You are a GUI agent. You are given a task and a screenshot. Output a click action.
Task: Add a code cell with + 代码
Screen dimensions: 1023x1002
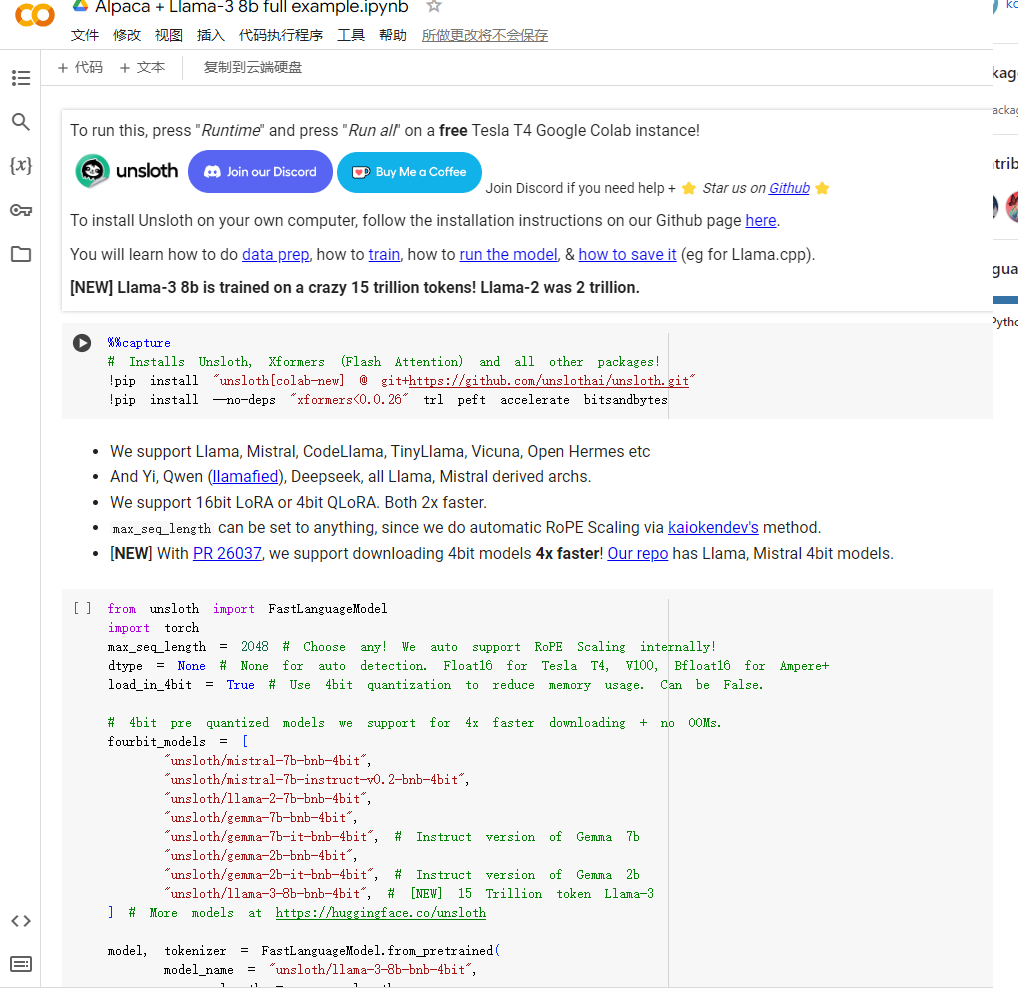point(80,67)
